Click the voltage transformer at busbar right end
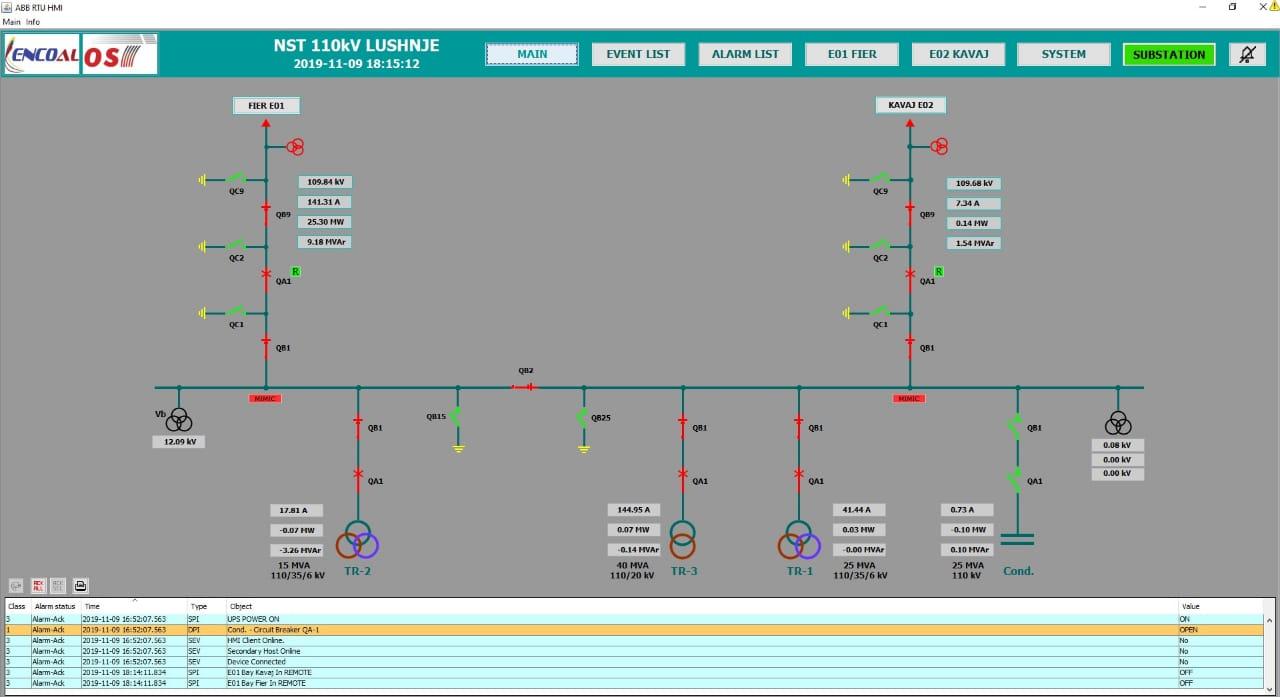Viewport: 1280px width, 697px height. [1118, 422]
